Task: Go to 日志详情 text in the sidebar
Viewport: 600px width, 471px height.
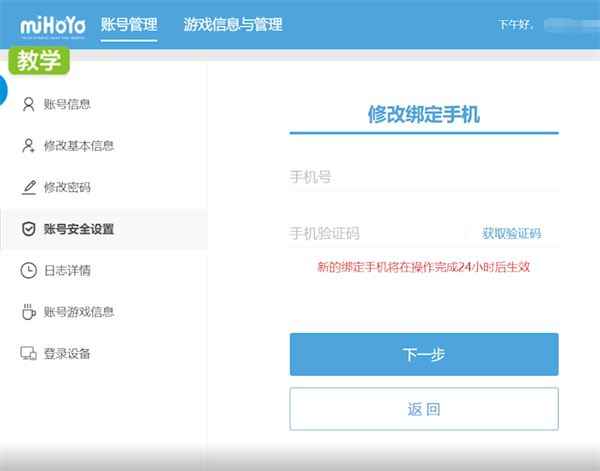Action: point(67,270)
